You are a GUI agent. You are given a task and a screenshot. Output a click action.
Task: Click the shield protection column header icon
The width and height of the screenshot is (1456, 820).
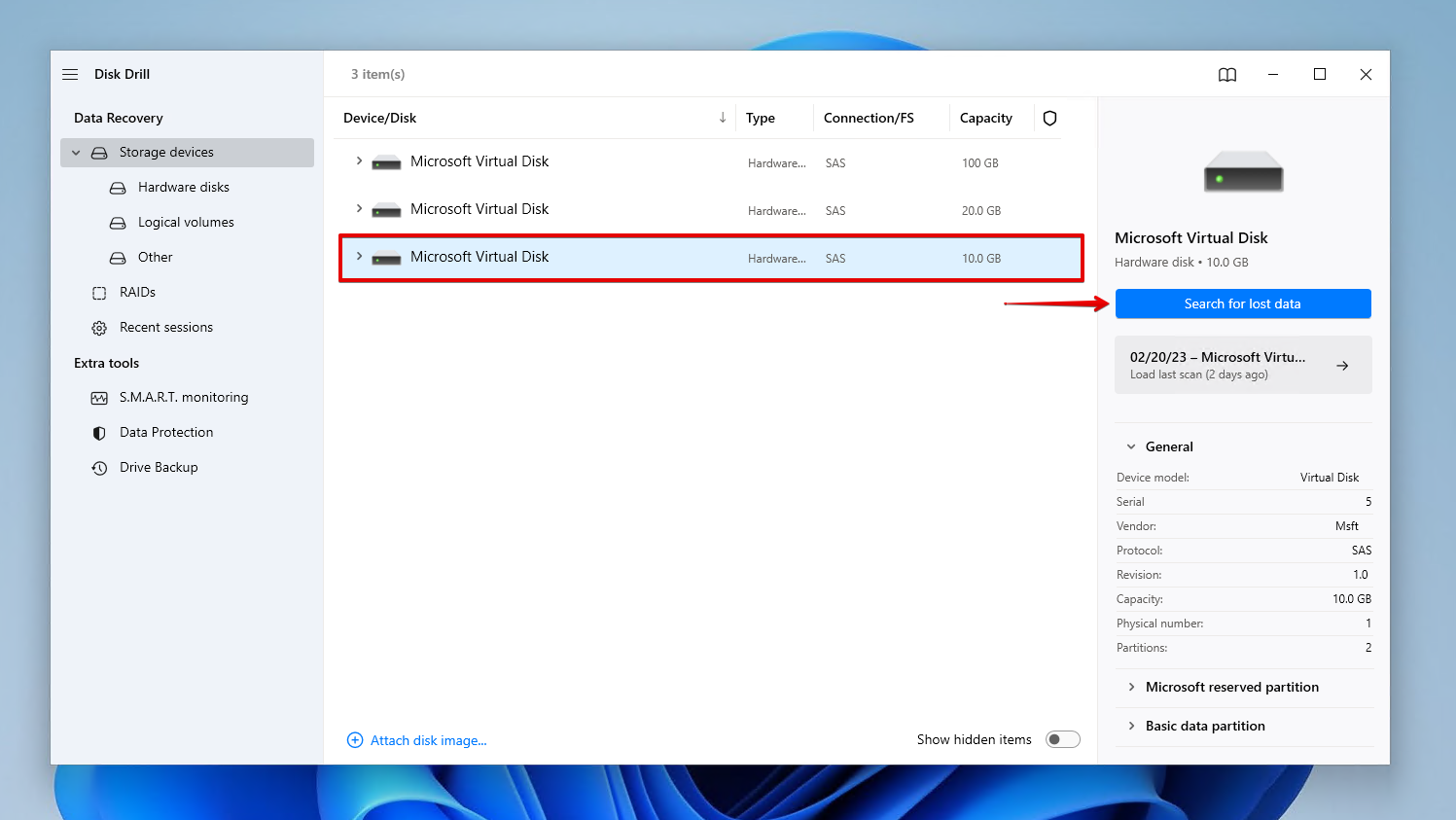[1049, 118]
